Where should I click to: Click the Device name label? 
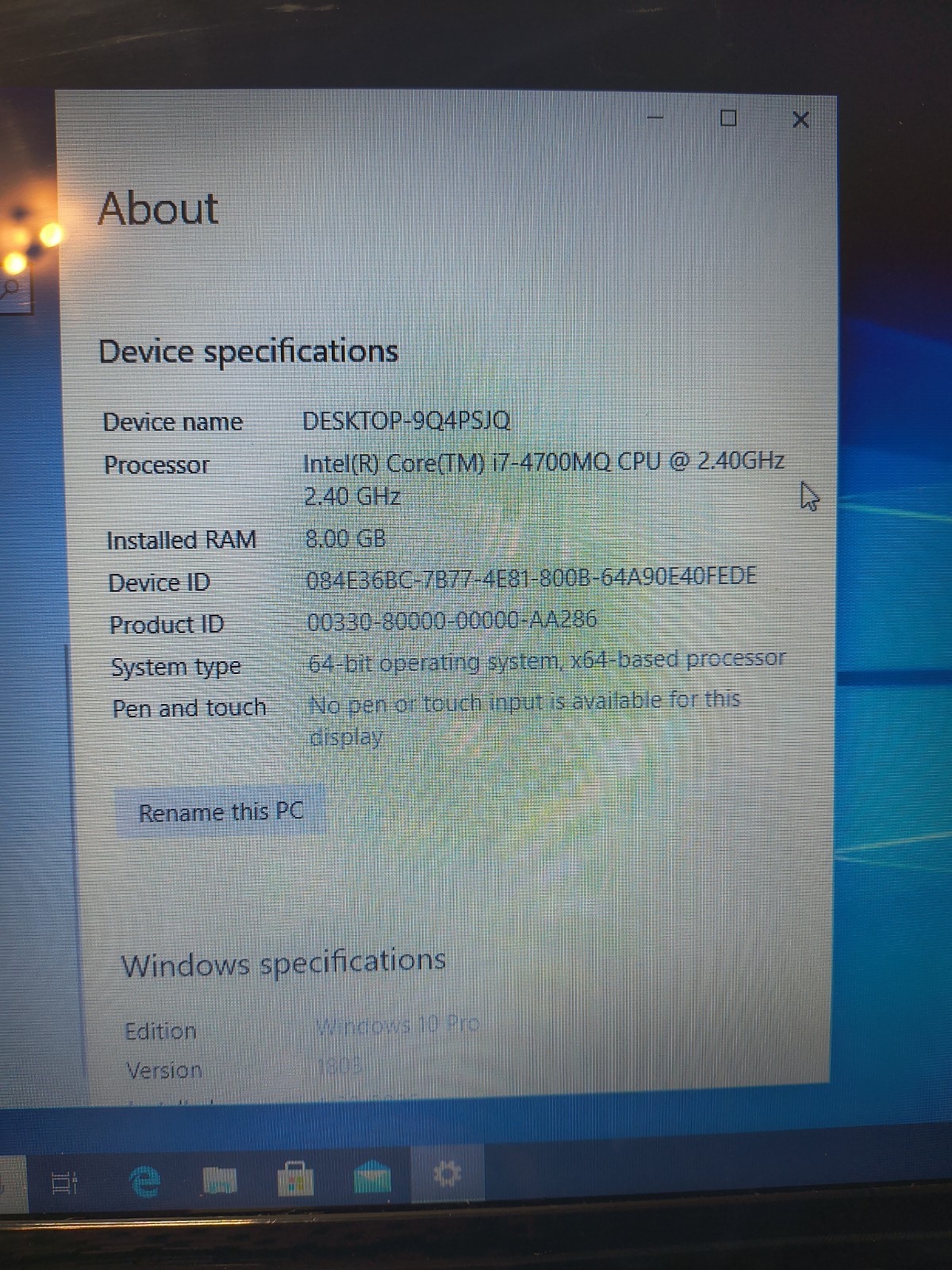coord(173,422)
